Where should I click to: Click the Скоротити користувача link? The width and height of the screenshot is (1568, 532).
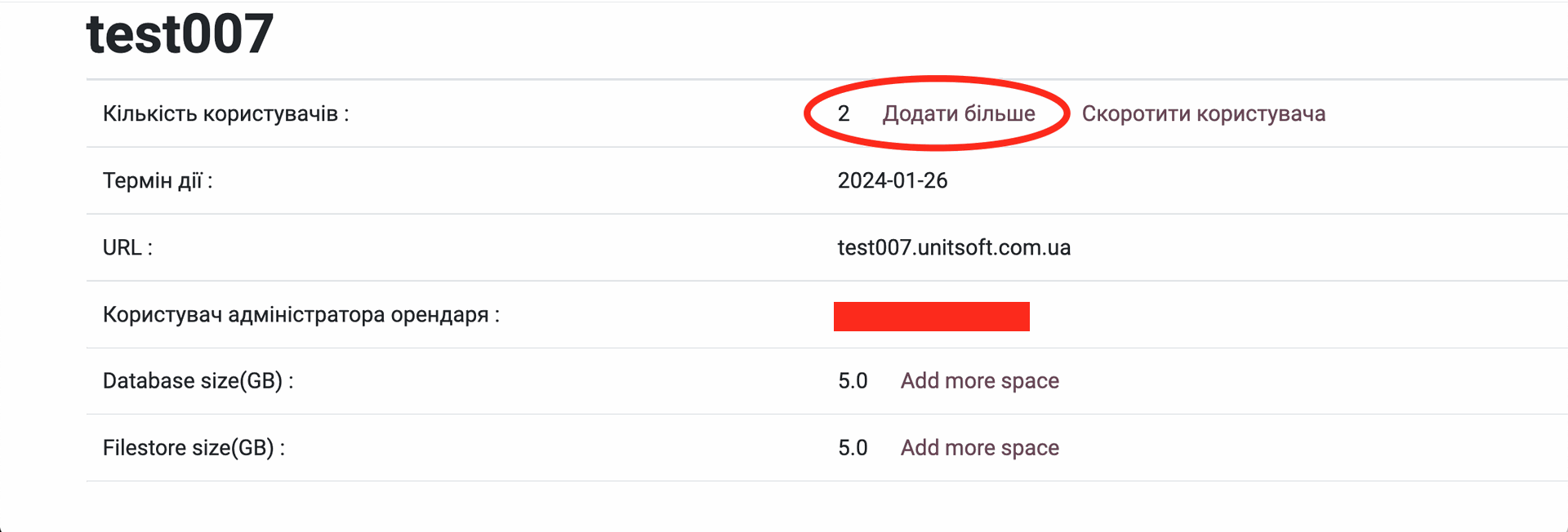(1203, 113)
